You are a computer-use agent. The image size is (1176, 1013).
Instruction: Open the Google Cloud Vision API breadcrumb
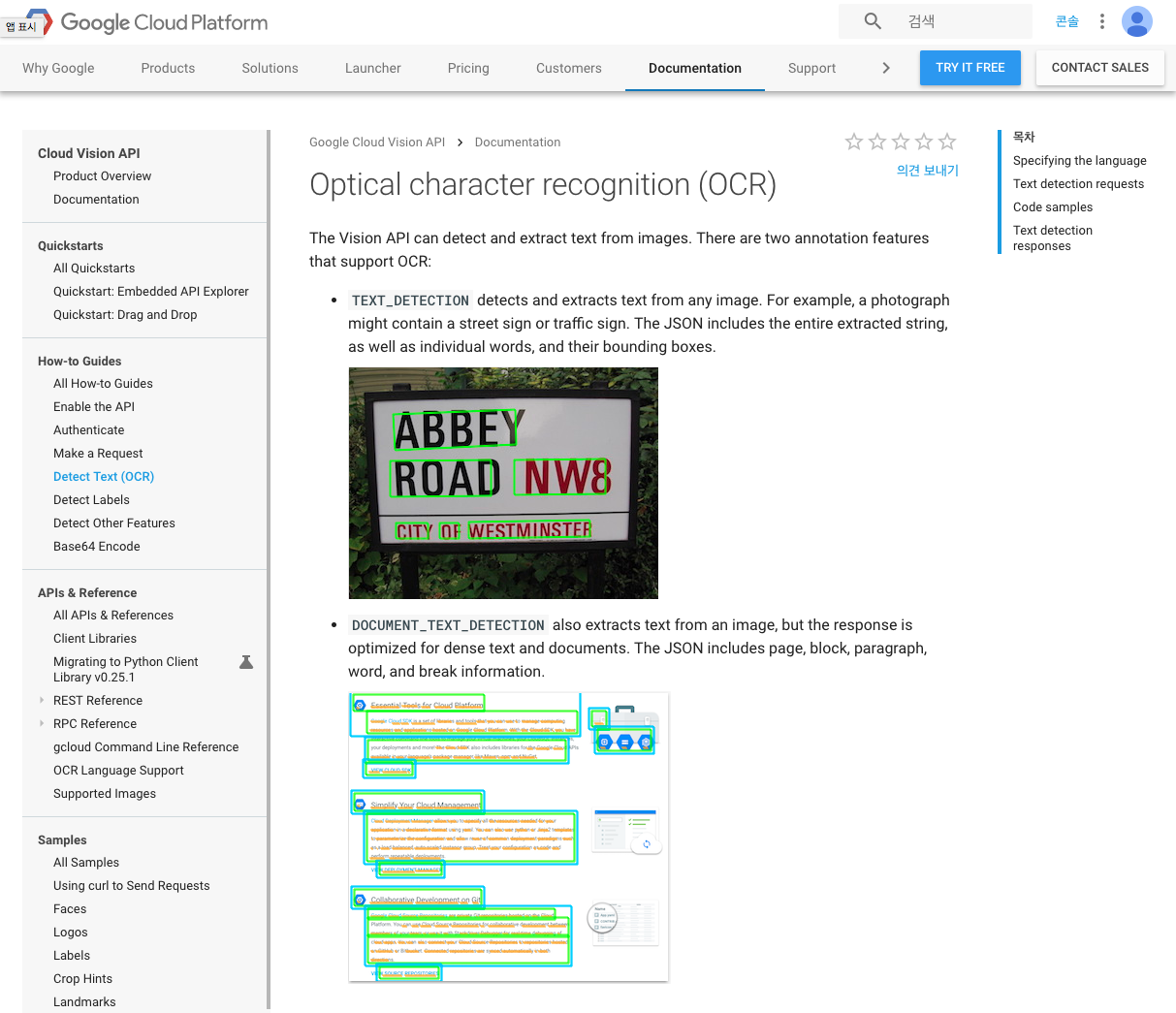(377, 142)
